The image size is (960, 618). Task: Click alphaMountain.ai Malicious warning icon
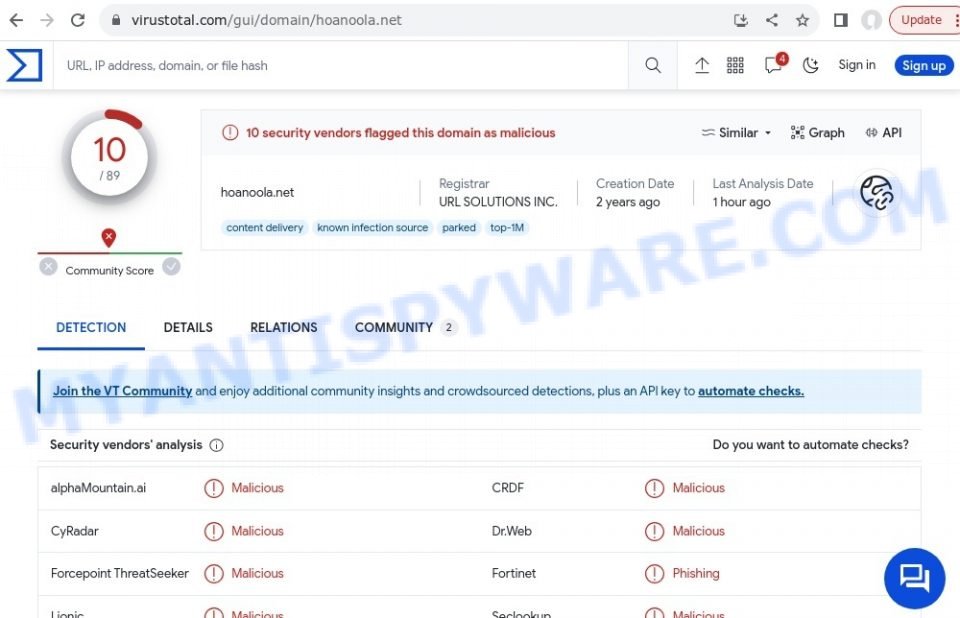214,488
